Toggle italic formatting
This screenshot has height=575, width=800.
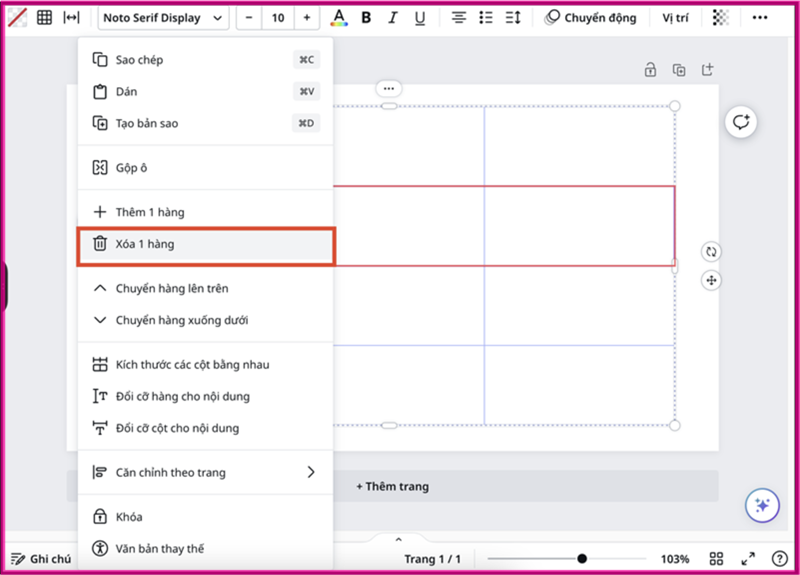[x=392, y=18]
